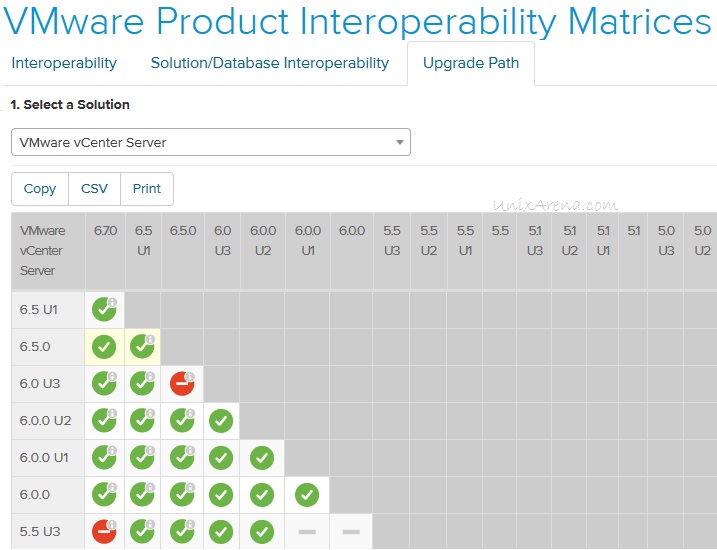Click the green check for 6.0.0 row under 6.0.0 U2

click(262, 495)
